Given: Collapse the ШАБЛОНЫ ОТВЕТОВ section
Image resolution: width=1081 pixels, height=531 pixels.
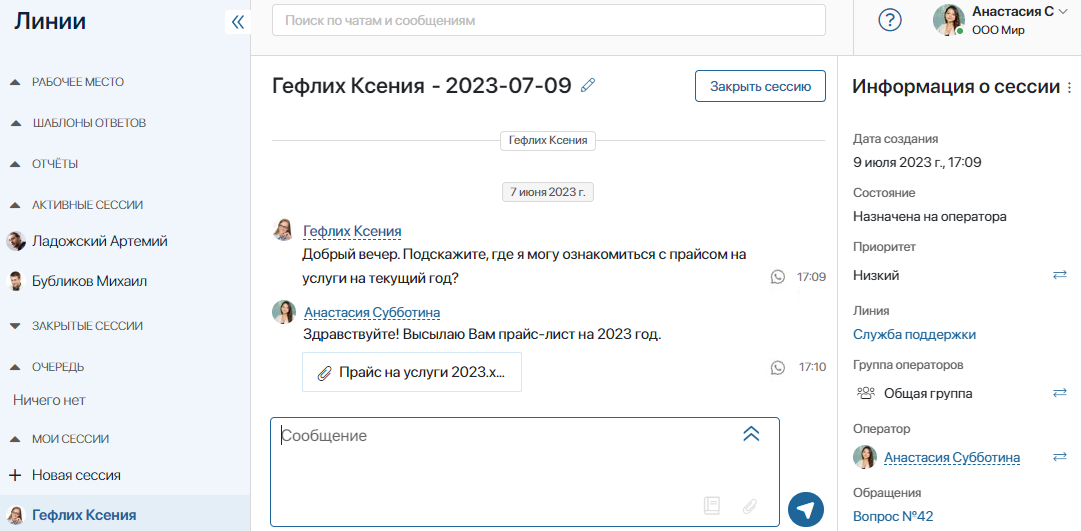Looking at the screenshot, I should coord(15,123).
